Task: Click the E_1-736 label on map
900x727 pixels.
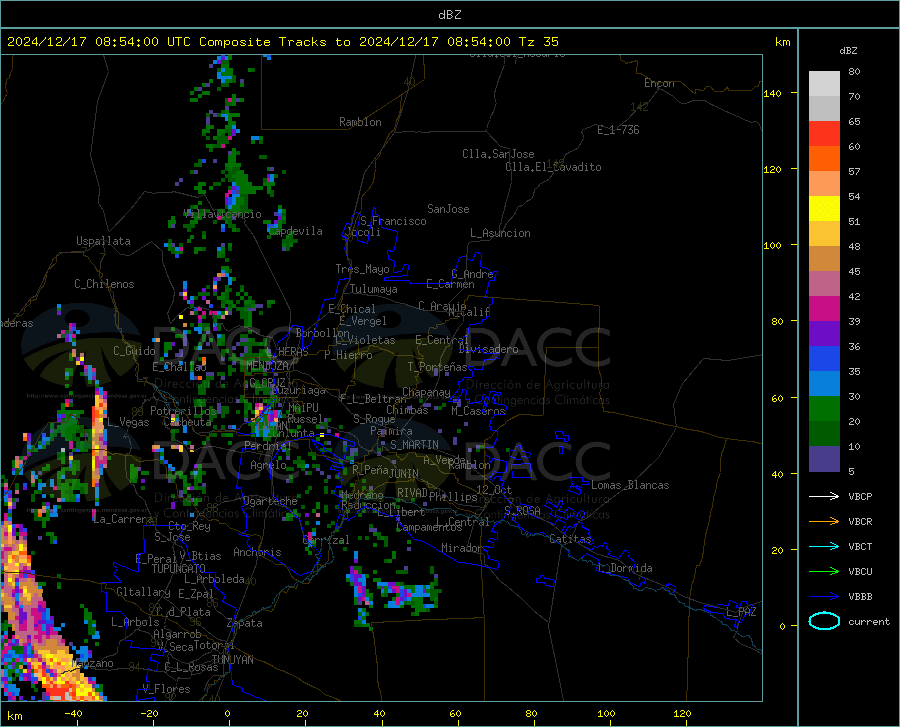Action: (x=618, y=130)
